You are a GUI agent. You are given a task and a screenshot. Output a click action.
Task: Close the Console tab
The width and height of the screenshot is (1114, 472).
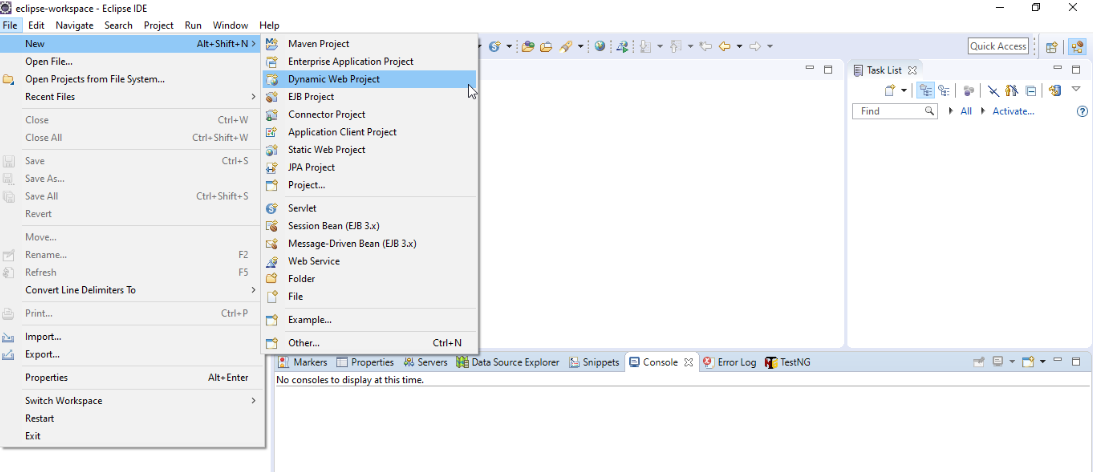coord(688,363)
